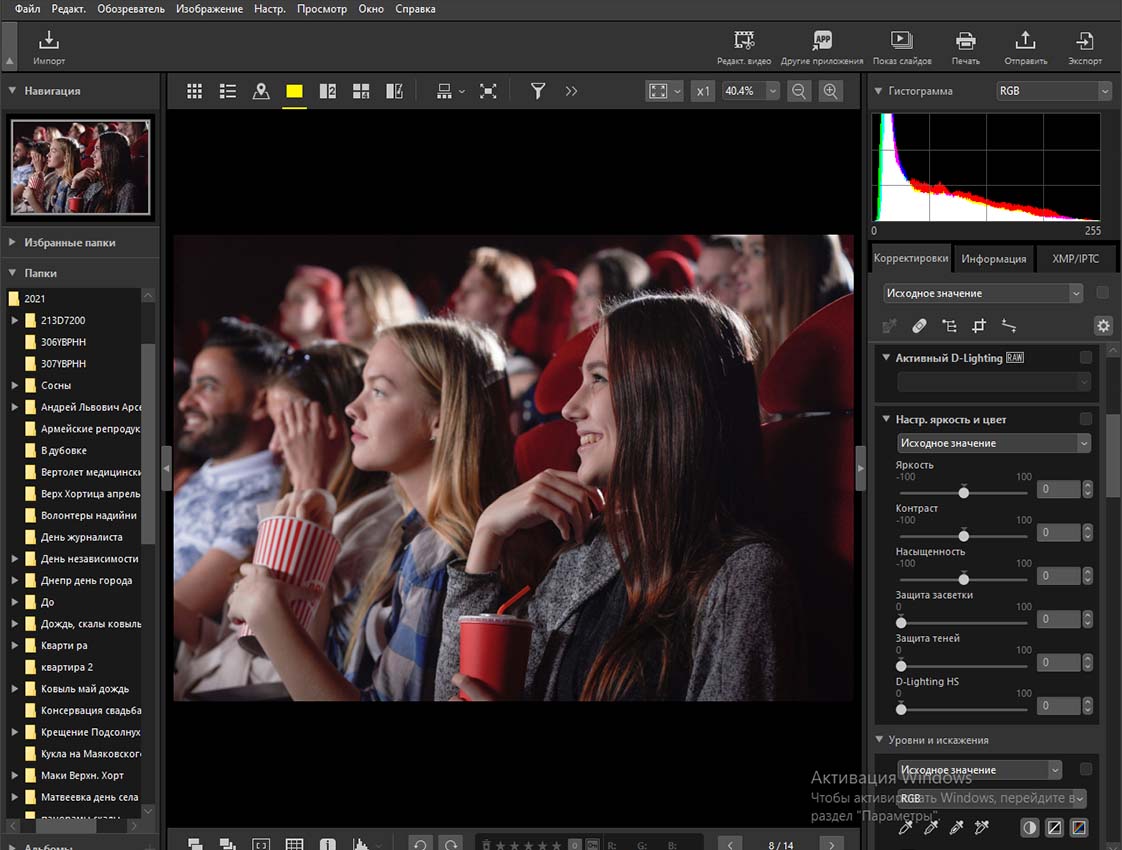The height and width of the screenshot is (850, 1122).
Task: Show the grid overlay icon in bottom bar
Action: (294, 844)
